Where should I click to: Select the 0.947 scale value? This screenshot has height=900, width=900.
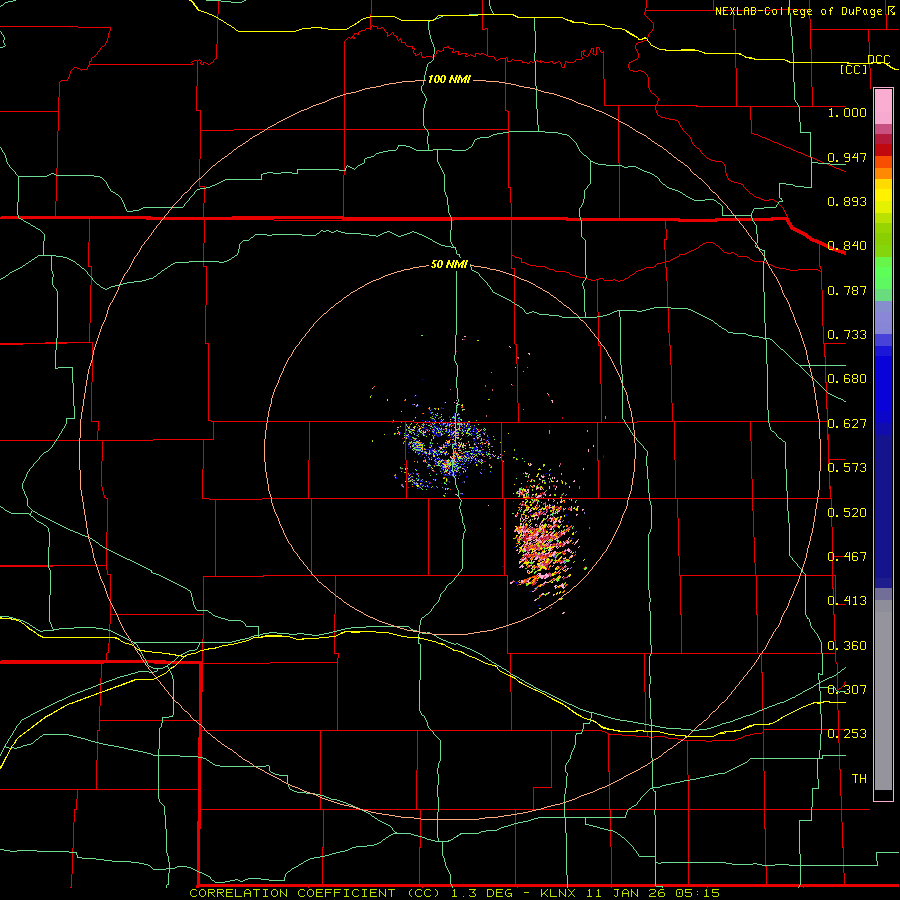(847, 157)
